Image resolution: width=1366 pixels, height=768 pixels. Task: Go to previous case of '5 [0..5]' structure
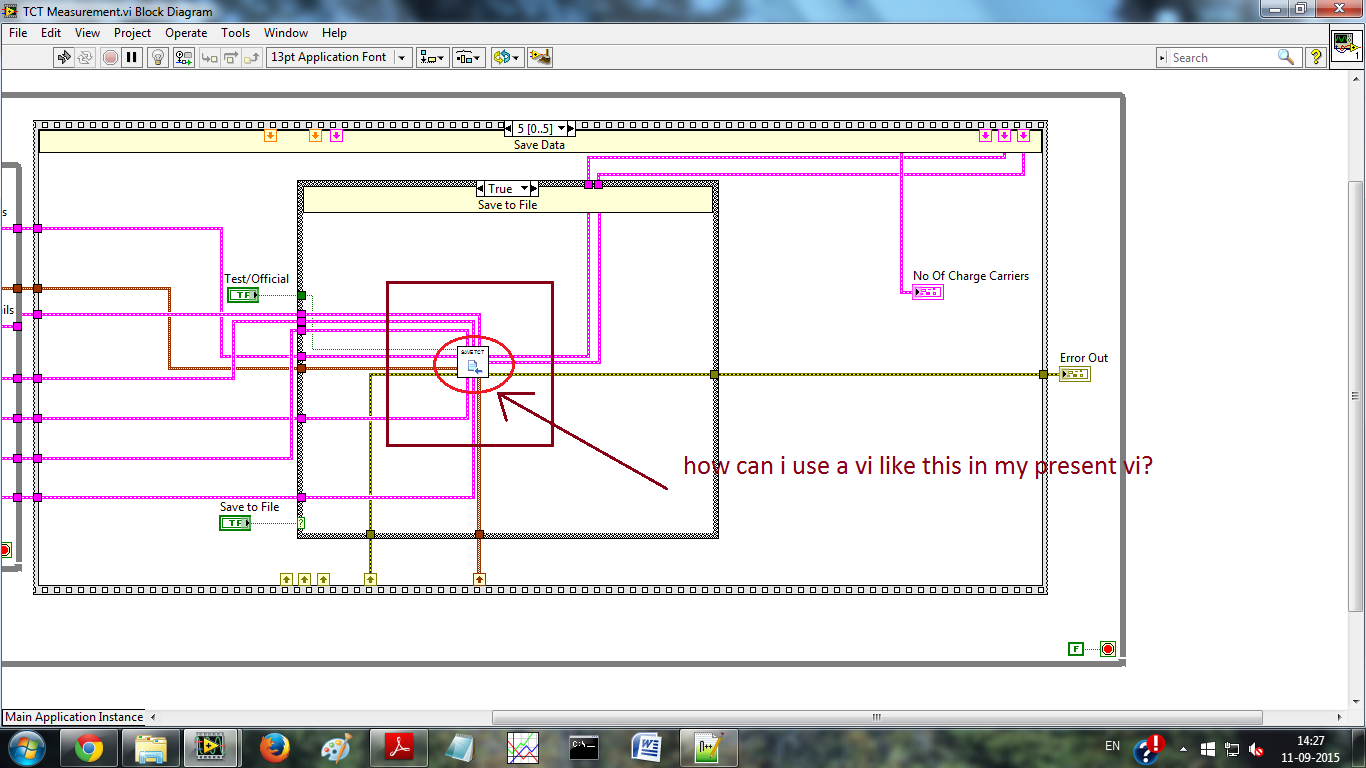point(509,128)
